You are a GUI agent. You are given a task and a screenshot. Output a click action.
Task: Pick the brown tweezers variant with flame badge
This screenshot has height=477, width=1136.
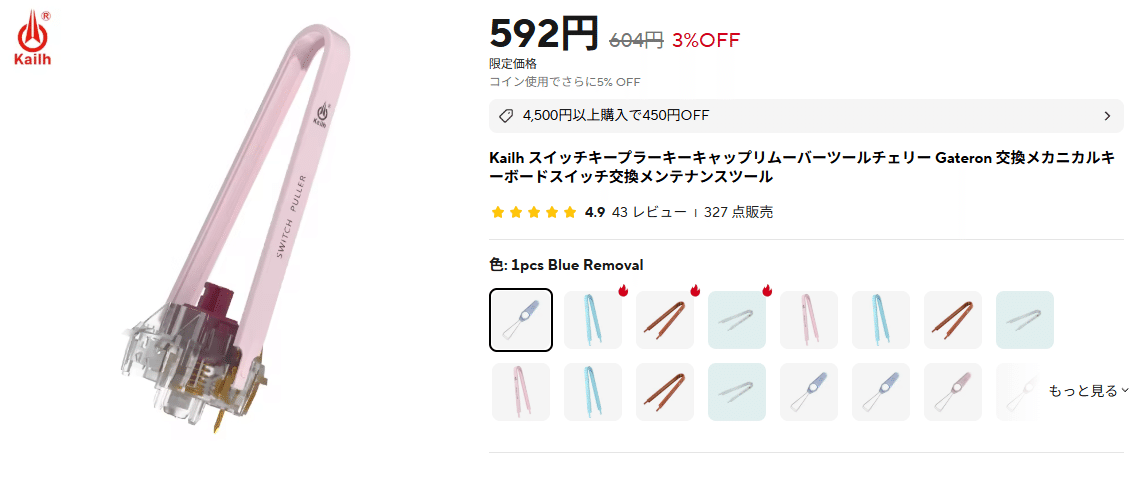(665, 320)
